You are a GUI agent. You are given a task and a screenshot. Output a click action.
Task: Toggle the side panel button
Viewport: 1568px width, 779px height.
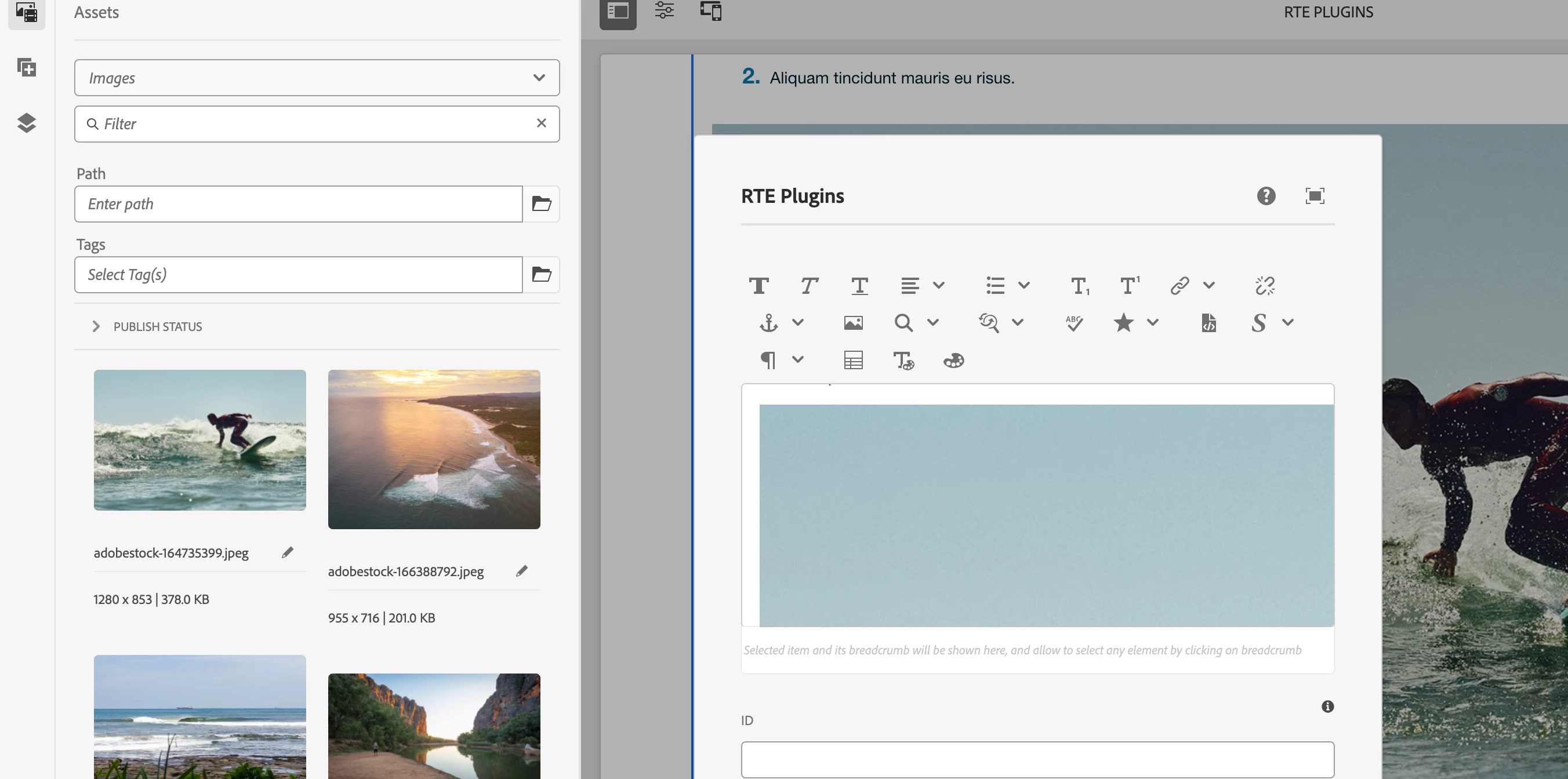618,12
